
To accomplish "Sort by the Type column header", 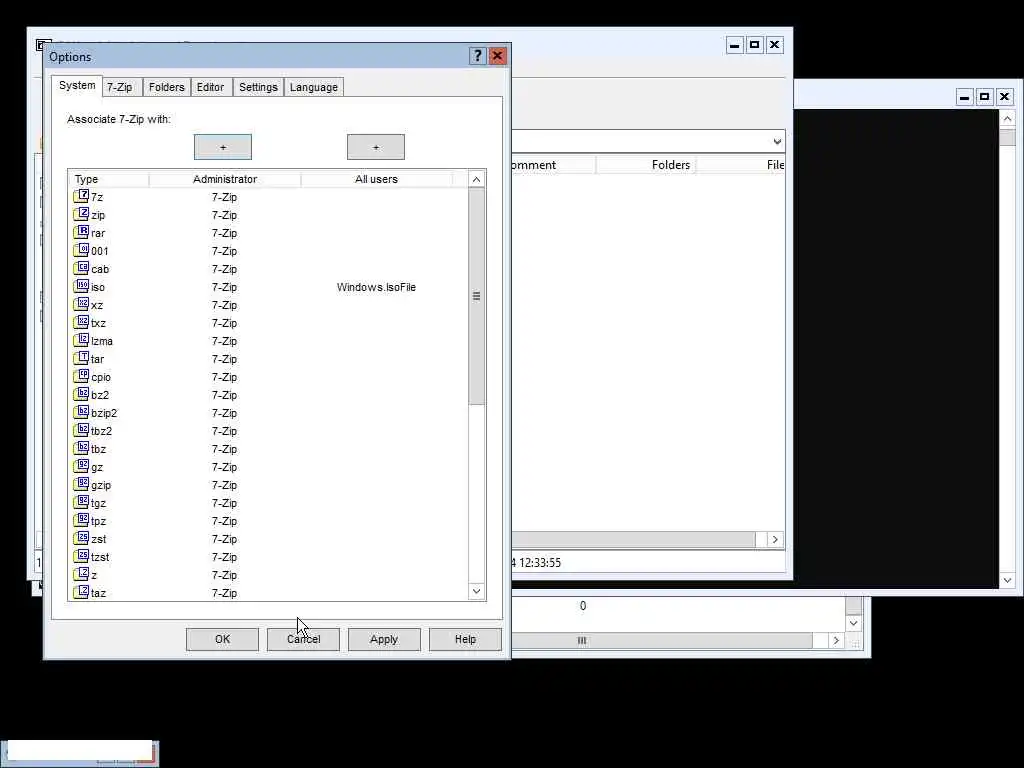I will (x=108, y=179).
